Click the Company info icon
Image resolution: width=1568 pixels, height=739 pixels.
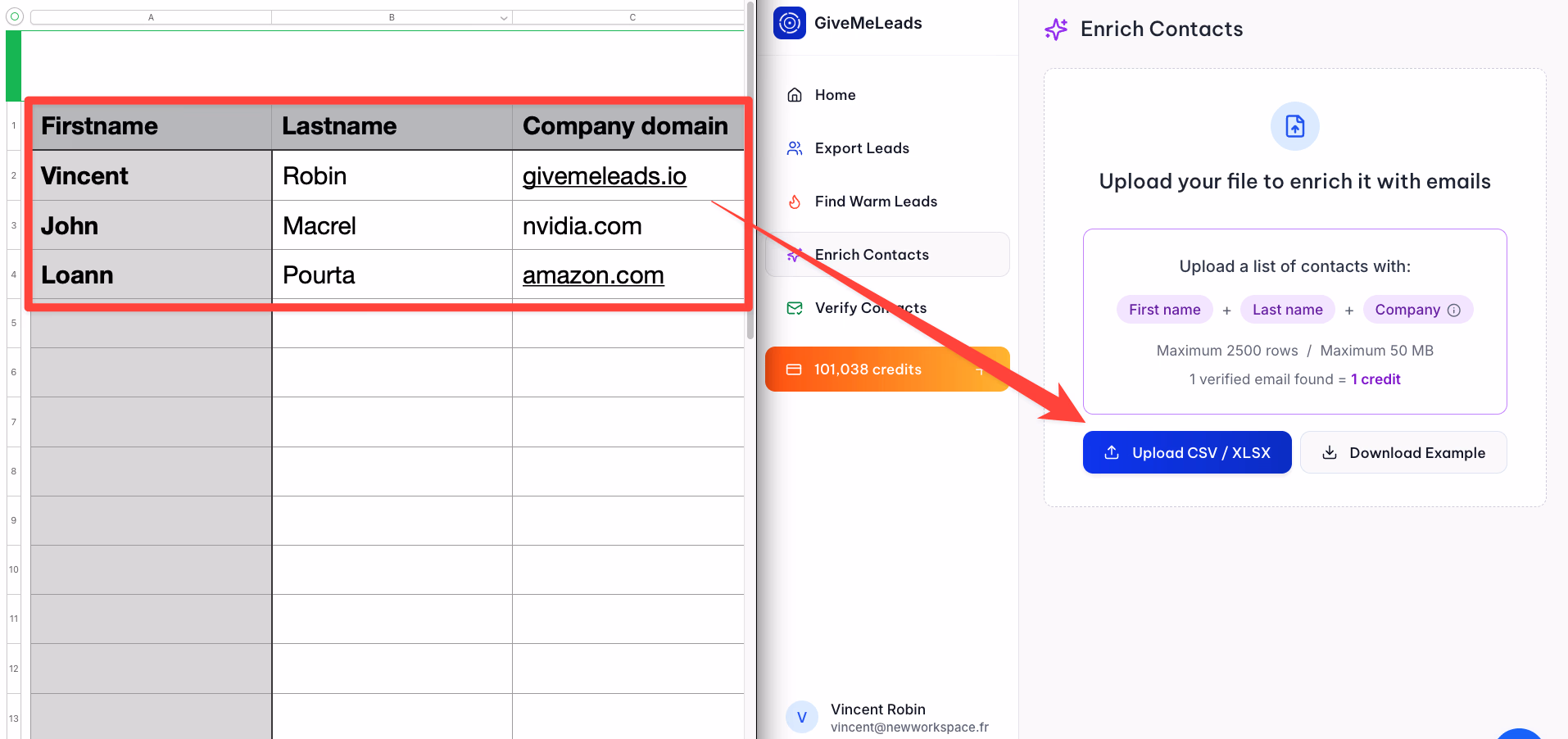(1454, 310)
